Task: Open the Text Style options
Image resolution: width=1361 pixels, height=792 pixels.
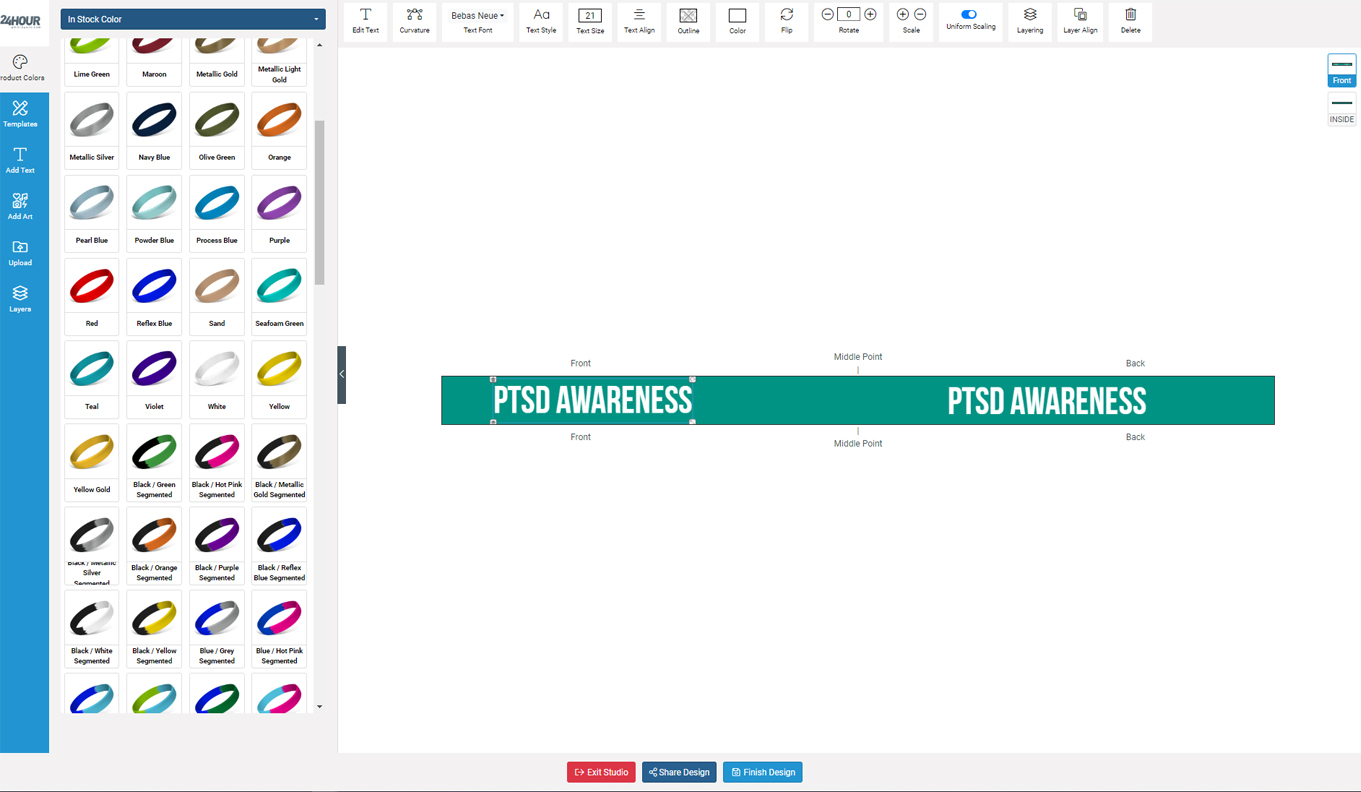Action: pos(541,21)
